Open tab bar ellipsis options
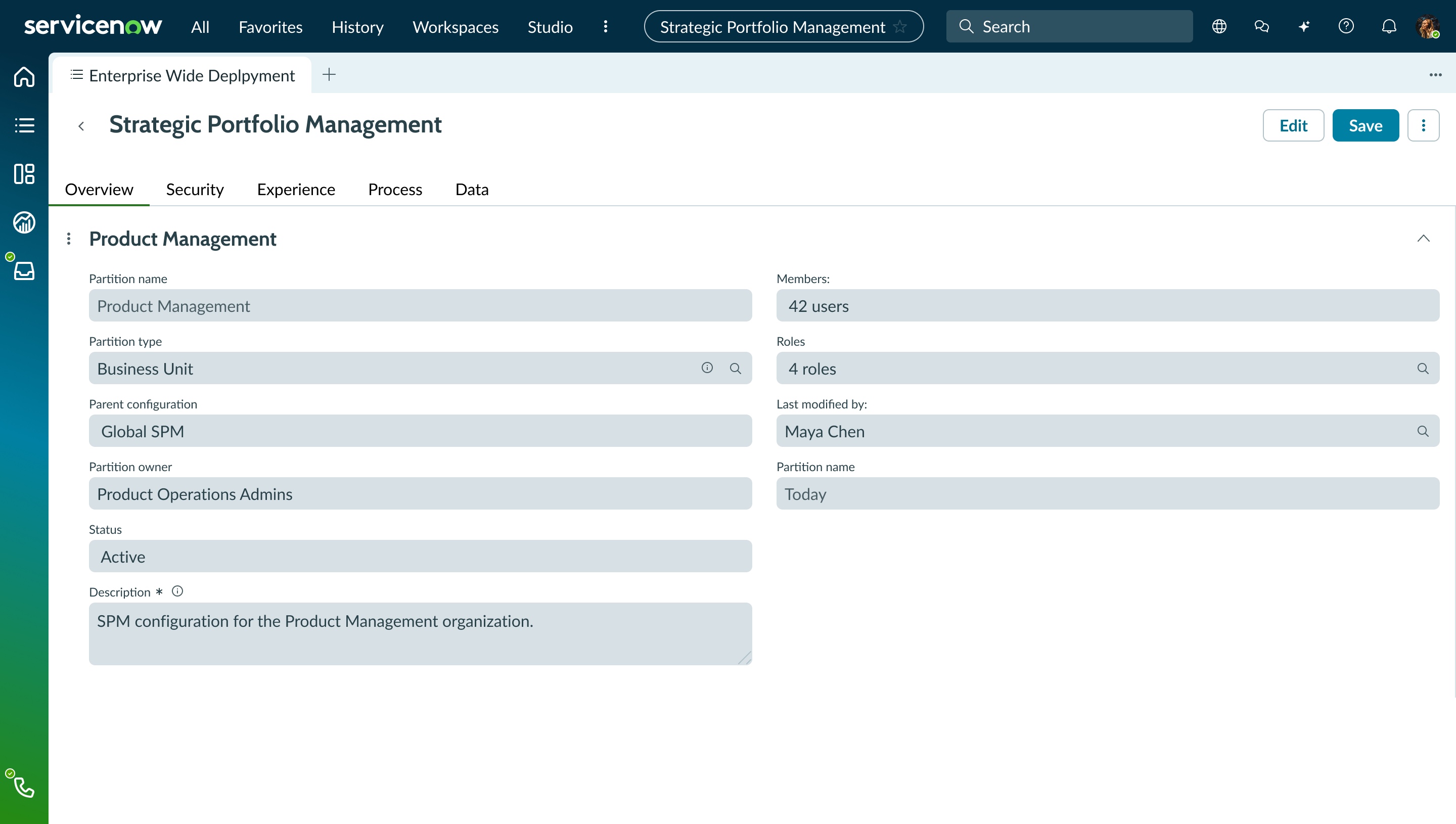The height and width of the screenshot is (824, 1456). coord(1436,75)
